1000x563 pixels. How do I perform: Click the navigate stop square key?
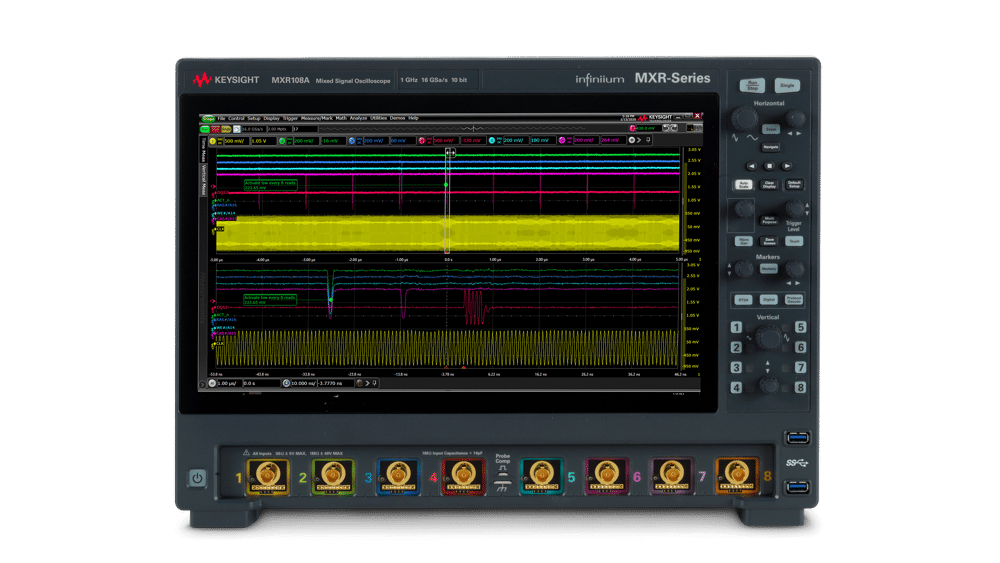(769, 166)
